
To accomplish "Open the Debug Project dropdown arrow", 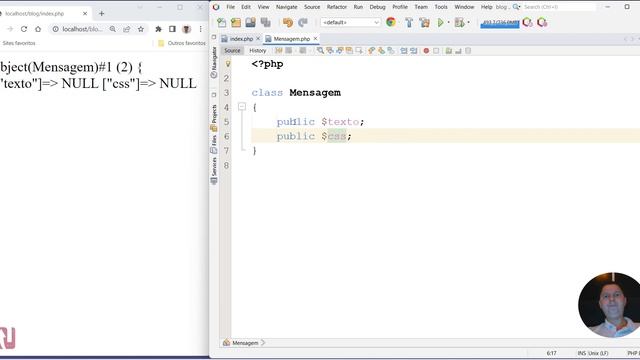I will pos(469,22).
